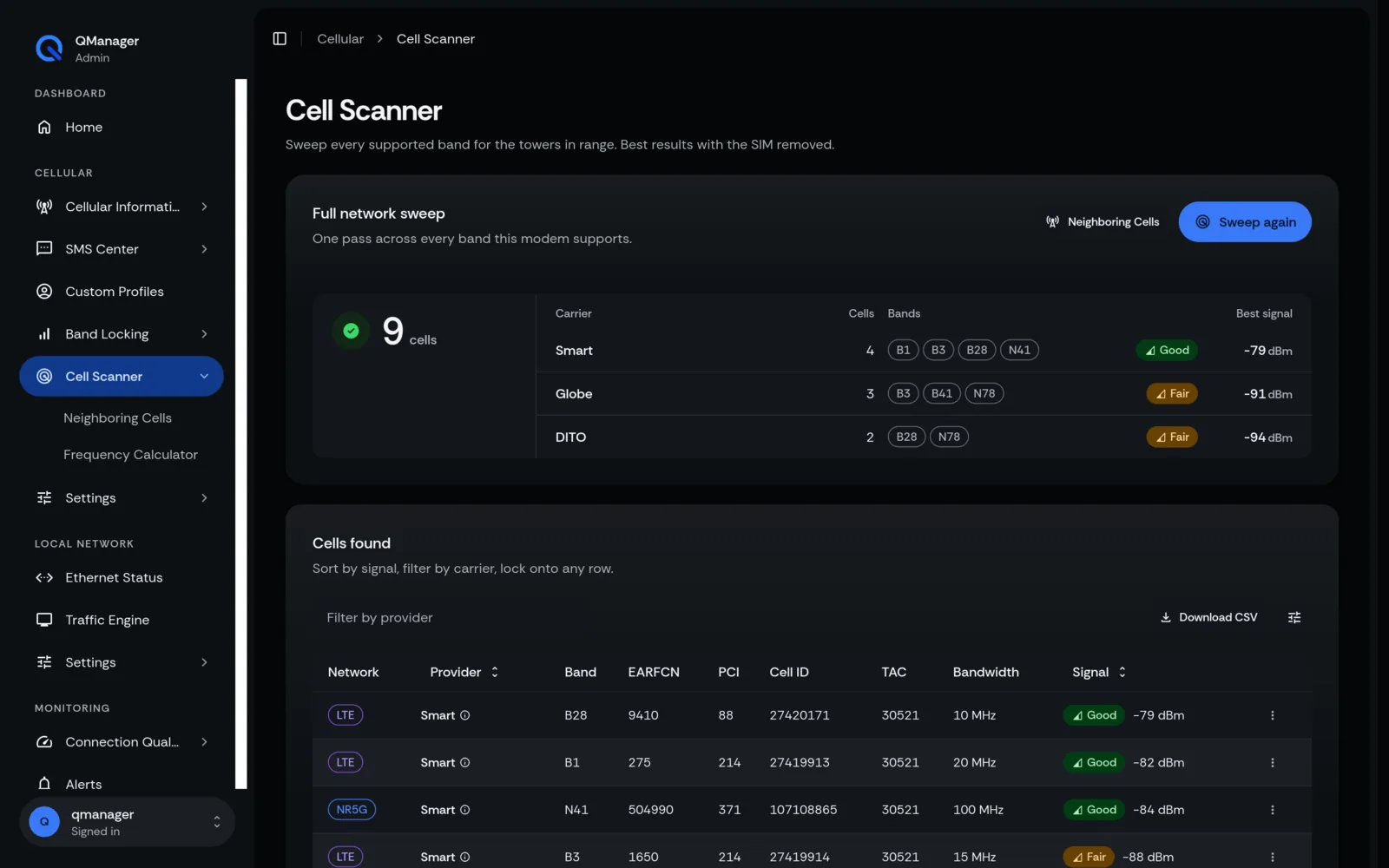Click Download CSV button
Viewport: 1389px width, 868px height.
(x=1208, y=618)
